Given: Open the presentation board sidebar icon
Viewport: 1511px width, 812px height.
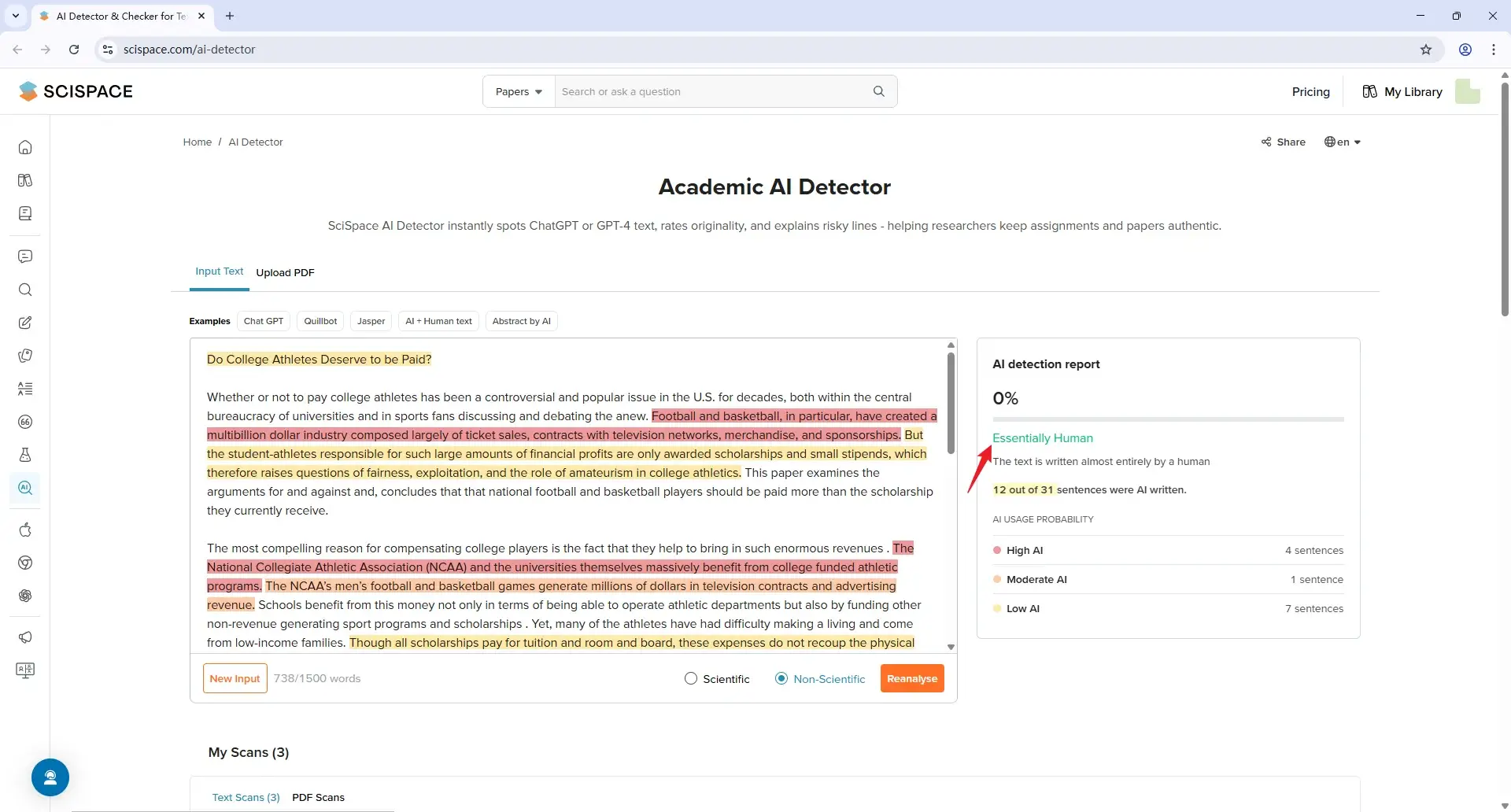Looking at the screenshot, I should 25,670.
